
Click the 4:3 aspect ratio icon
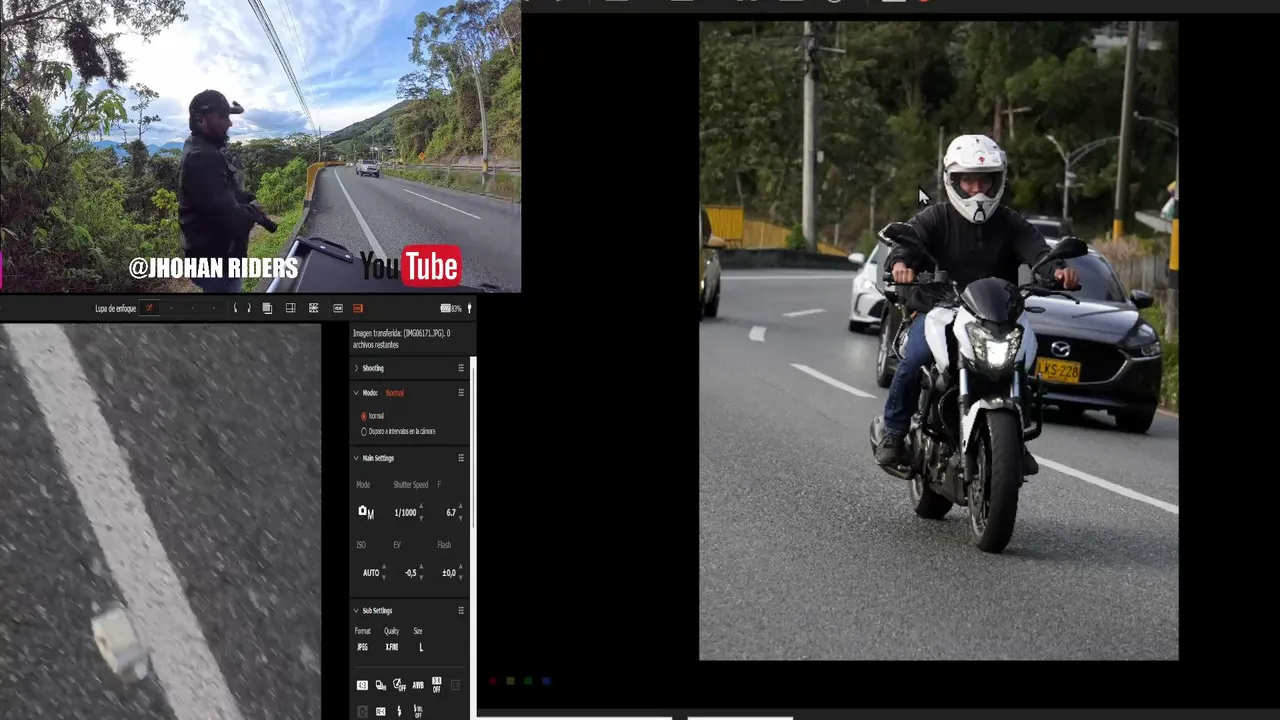tap(362, 685)
